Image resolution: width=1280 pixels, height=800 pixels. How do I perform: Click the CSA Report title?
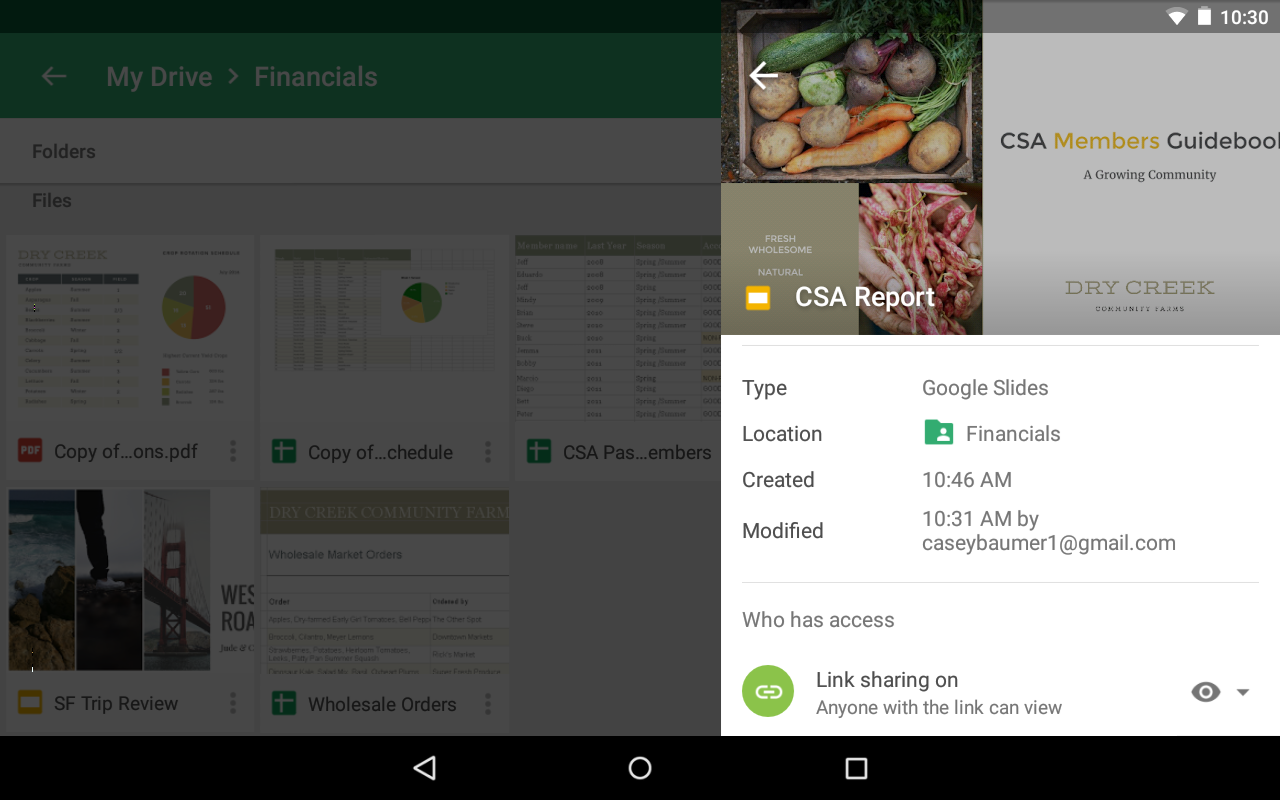click(865, 297)
